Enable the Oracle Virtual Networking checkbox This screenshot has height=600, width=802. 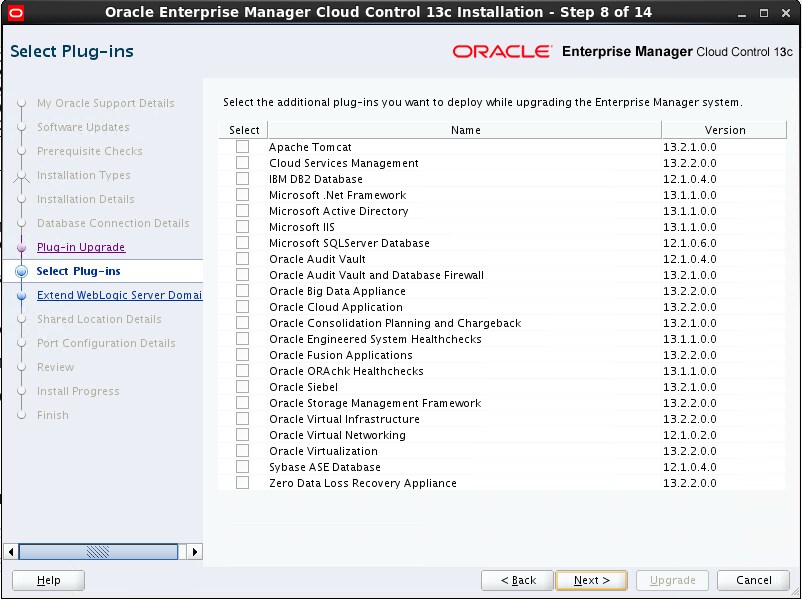pyautogui.click(x=242, y=434)
